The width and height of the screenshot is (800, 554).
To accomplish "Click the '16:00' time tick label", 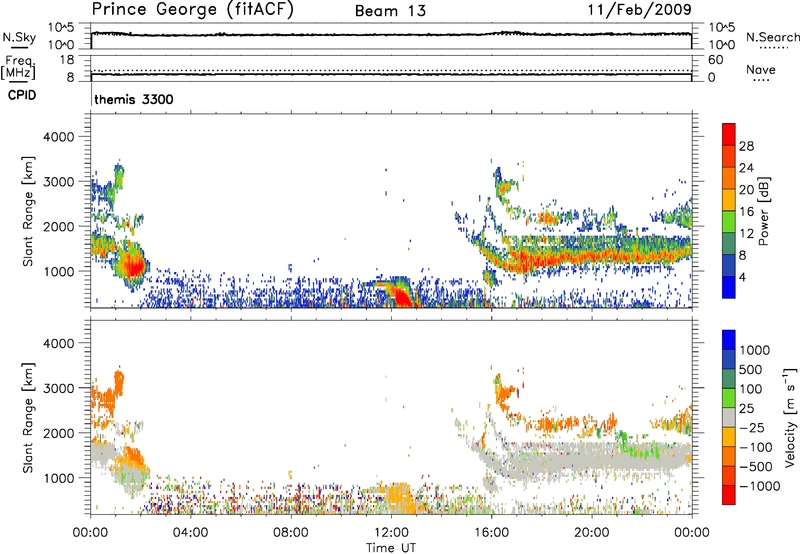I will (491, 533).
